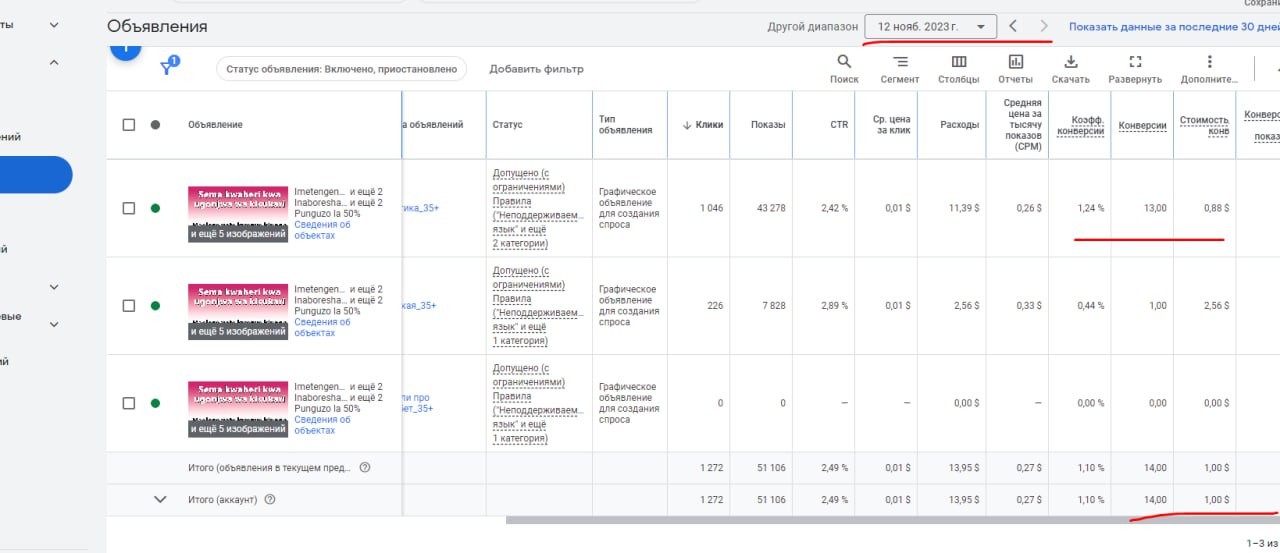Sort by Статус column header

507,125
